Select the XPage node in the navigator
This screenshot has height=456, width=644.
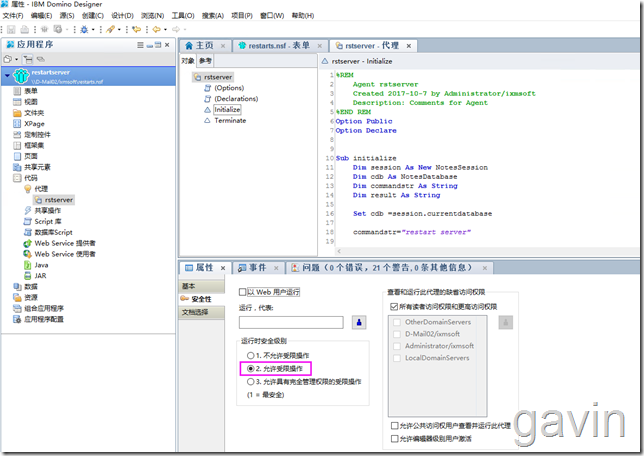click(29, 124)
